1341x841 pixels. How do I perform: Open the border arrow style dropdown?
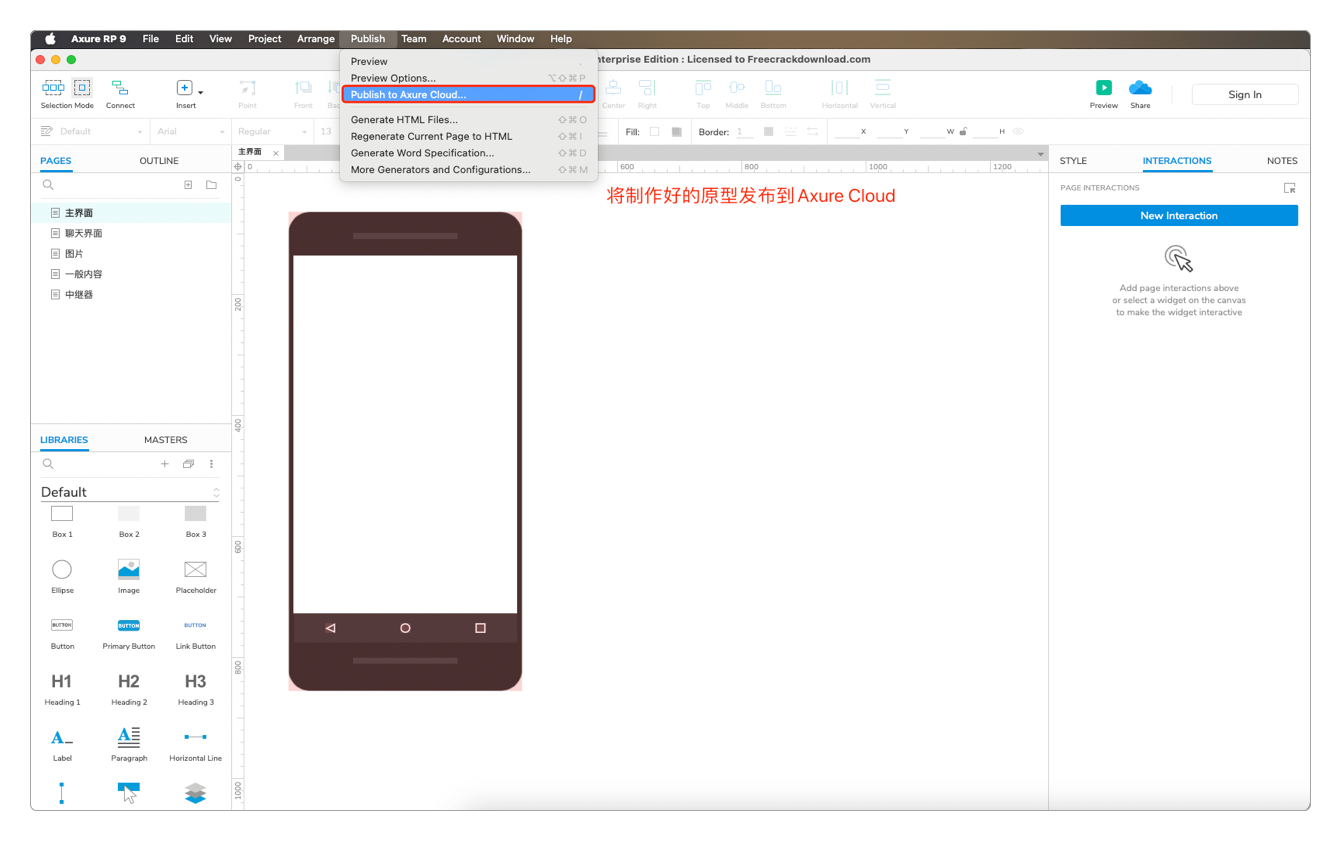812,131
